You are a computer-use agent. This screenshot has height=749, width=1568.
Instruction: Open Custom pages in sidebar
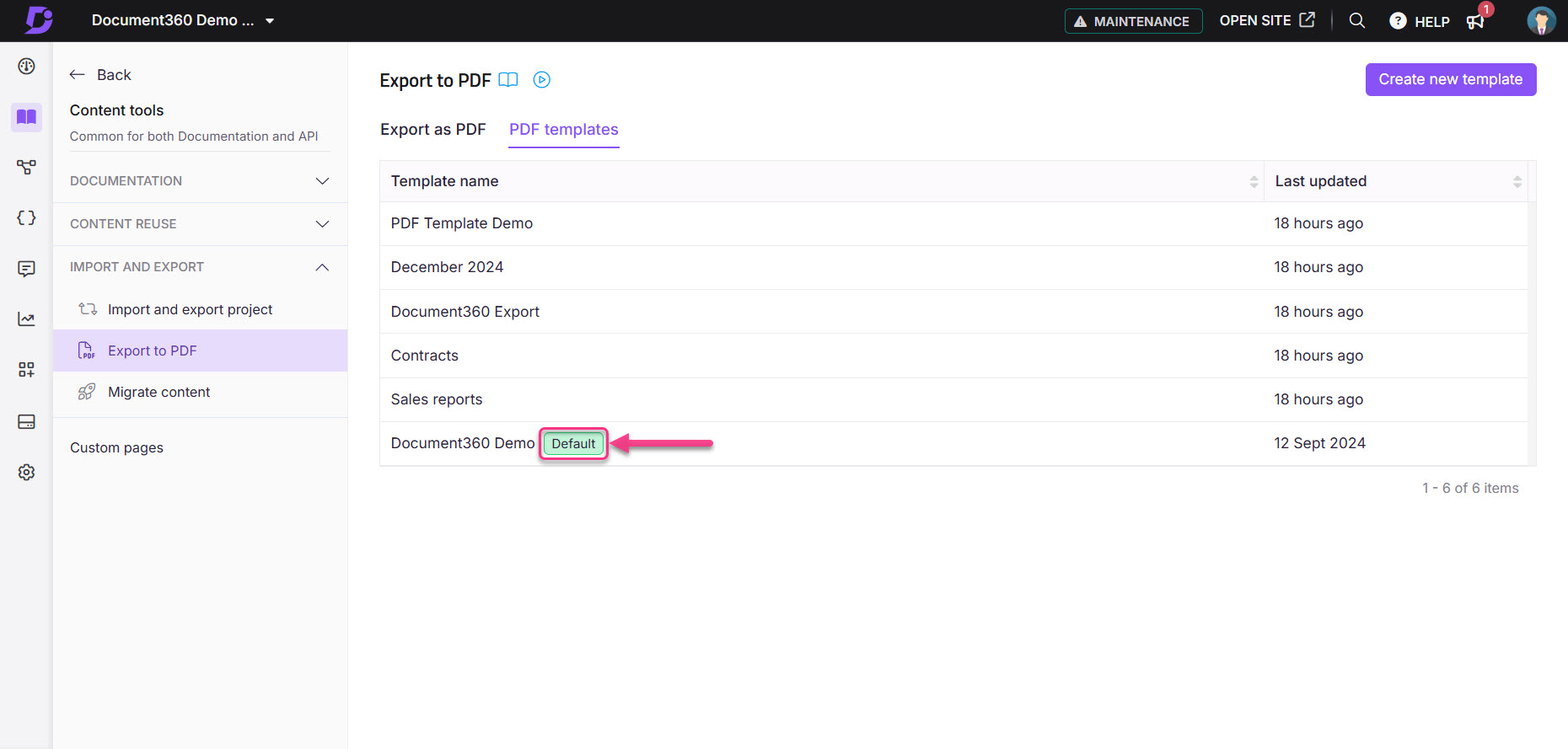[116, 448]
